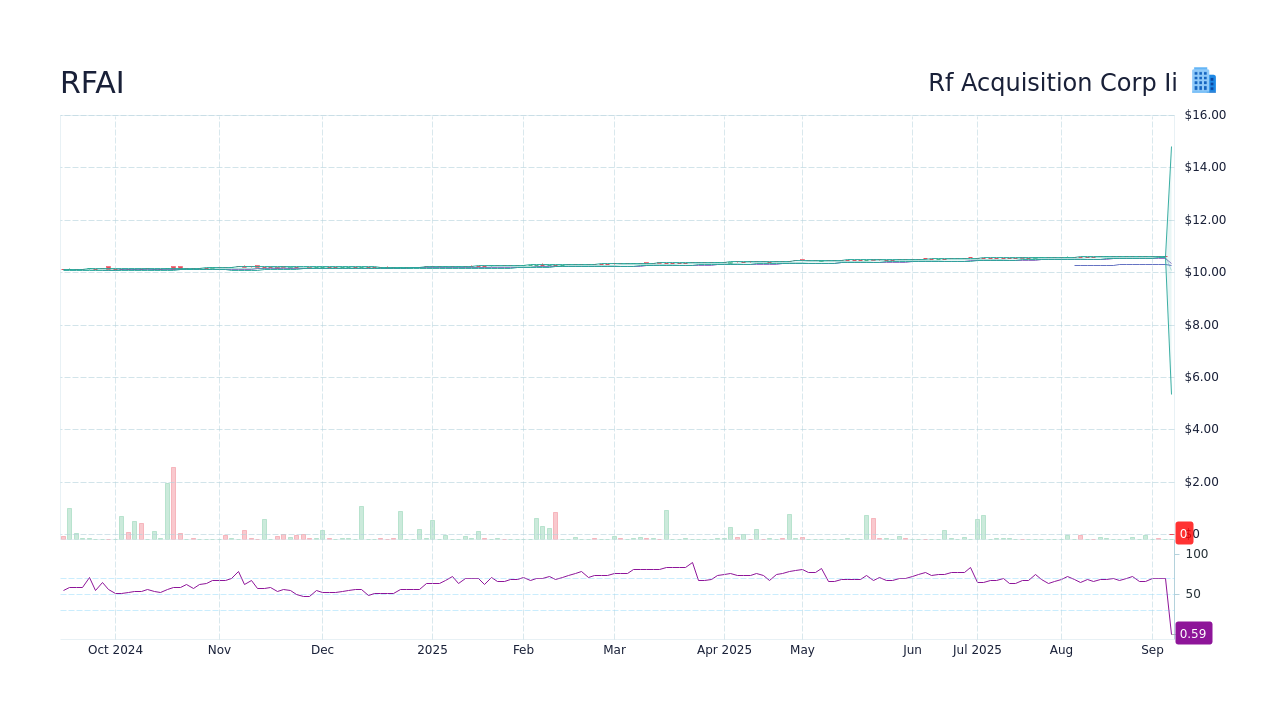Viewport: 1280px width, 720px height.
Task: Open the Rf Acquisition Corp Ii company name
Action: point(1052,83)
